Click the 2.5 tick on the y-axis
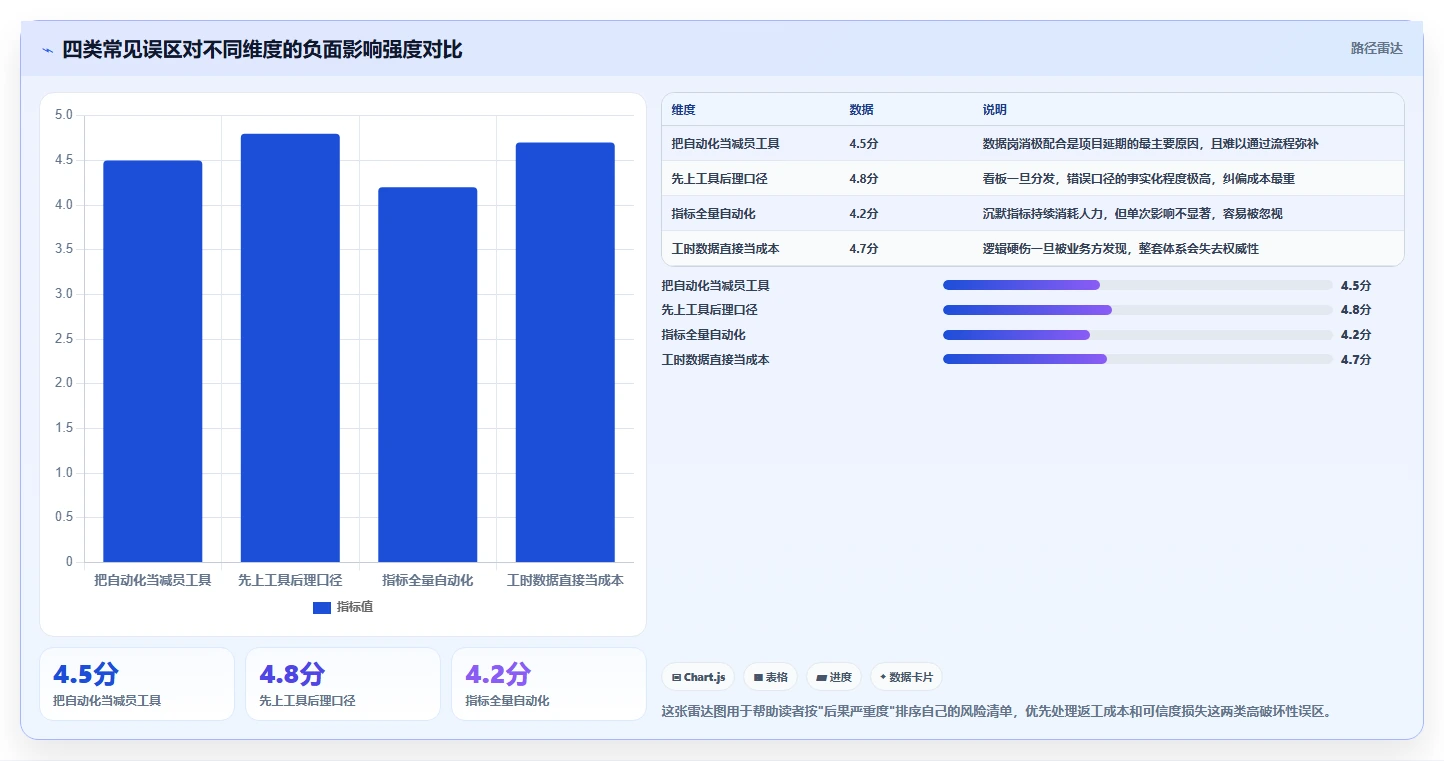This screenshot has width=1444, height=761. tap(64, 339)
